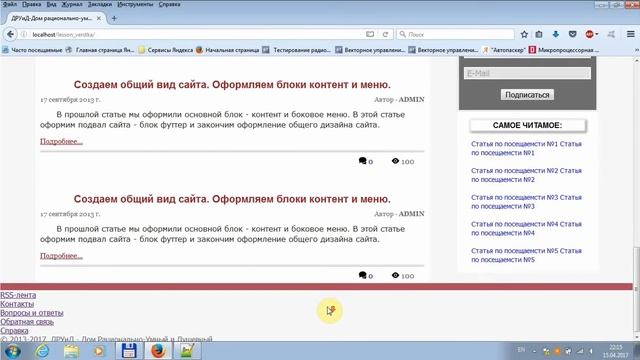Open Справка footer link
Screen dimensions: 640x360
[x=14, y=331]
